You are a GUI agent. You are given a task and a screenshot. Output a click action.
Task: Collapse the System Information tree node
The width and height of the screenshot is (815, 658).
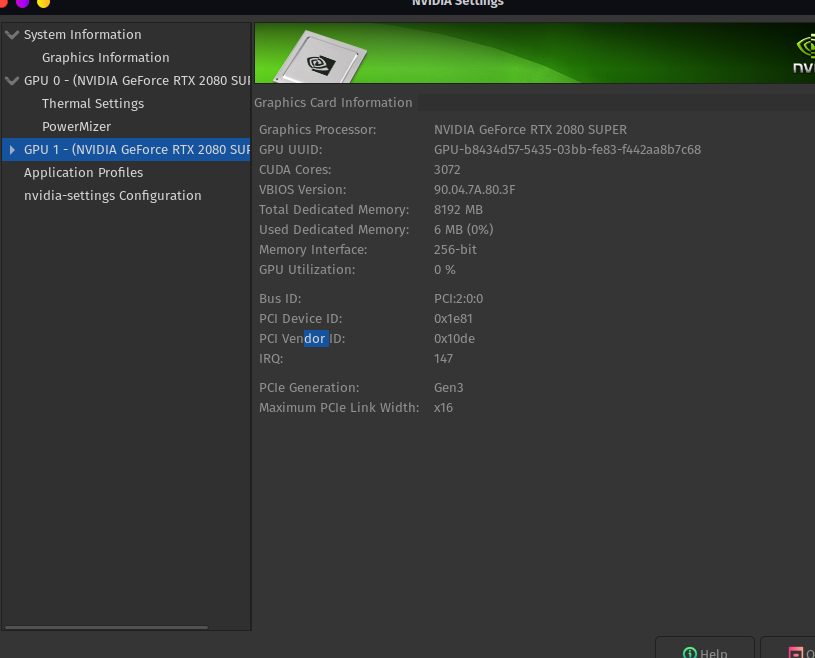coord(12,35)
